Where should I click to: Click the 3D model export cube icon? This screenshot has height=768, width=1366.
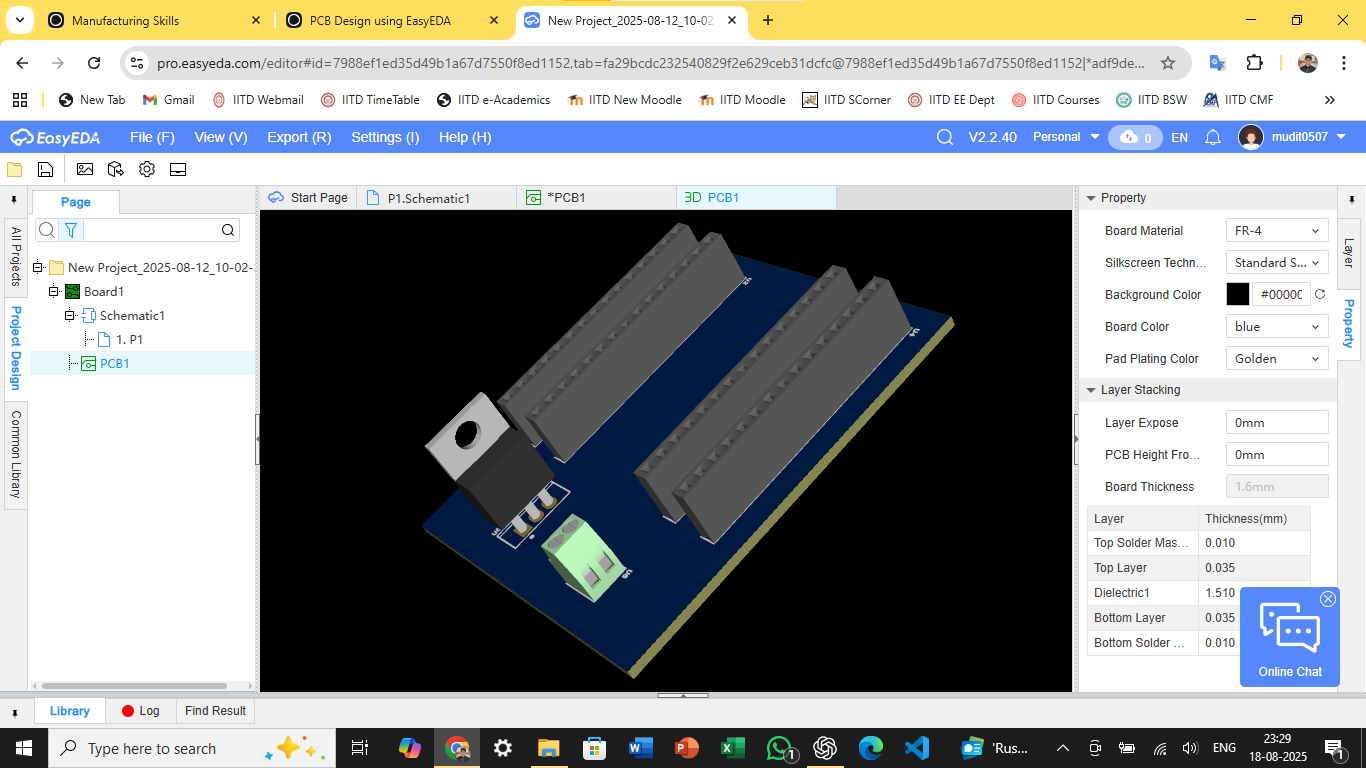click(116, 169)
